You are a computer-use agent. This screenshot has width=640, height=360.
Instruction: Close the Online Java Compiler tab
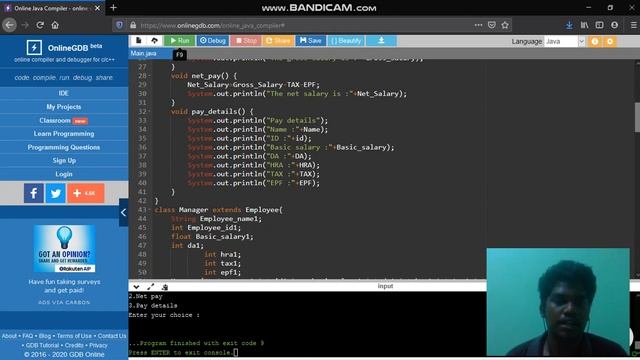point(97,8)
